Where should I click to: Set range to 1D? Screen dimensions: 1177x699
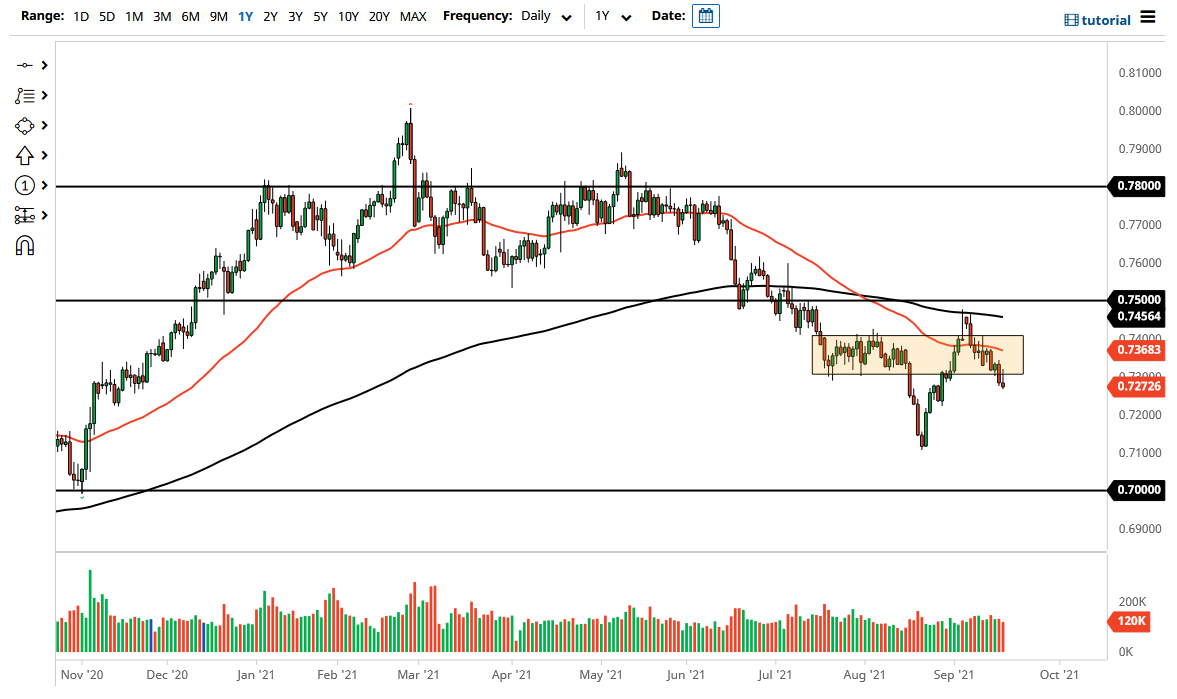tap(81, 16)
